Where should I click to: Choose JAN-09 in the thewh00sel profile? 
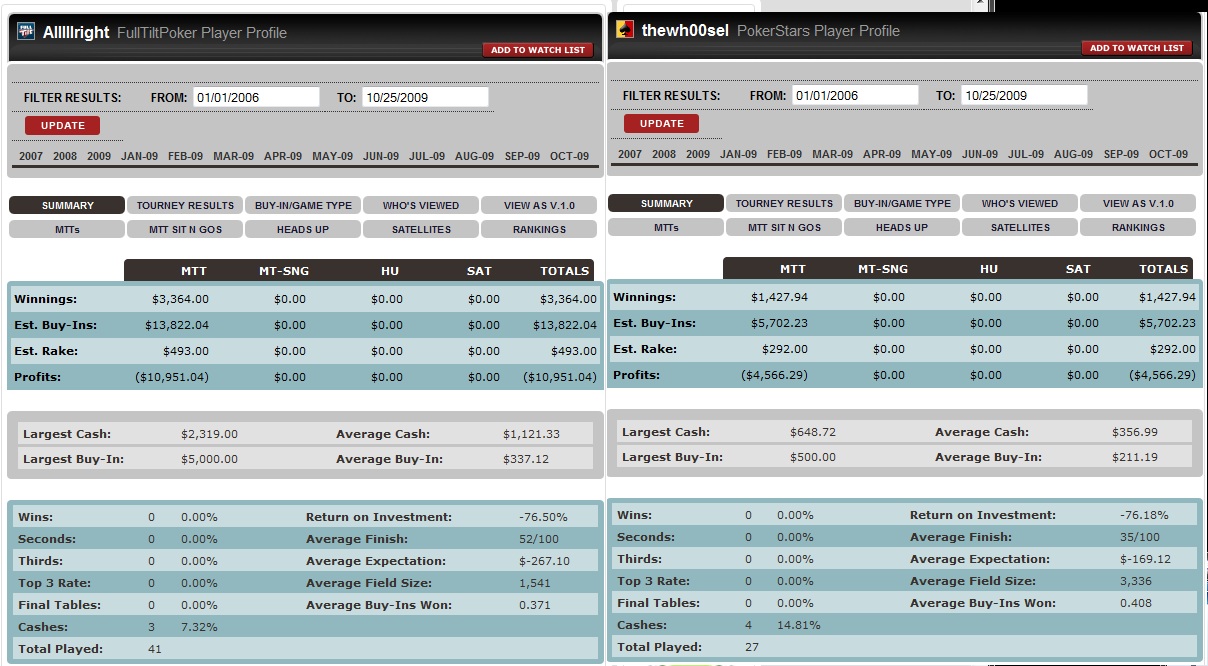coord(738,154)
